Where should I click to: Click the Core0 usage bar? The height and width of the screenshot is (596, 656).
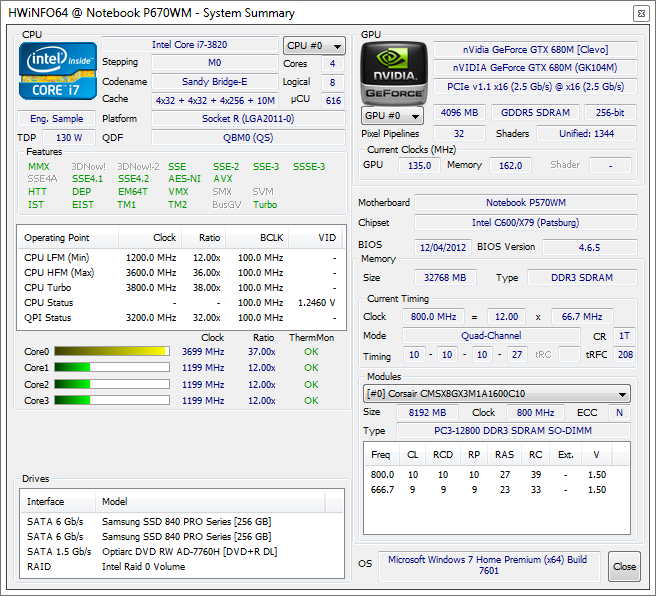coord(112,351)
